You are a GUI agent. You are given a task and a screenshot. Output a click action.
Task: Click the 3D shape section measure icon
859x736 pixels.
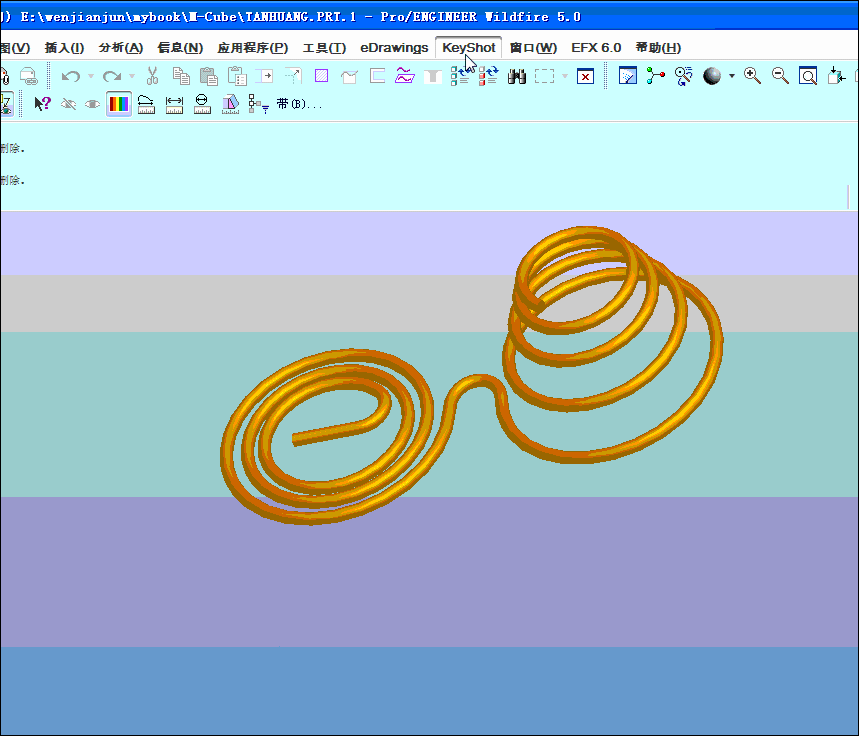click(x=231, y=104)
